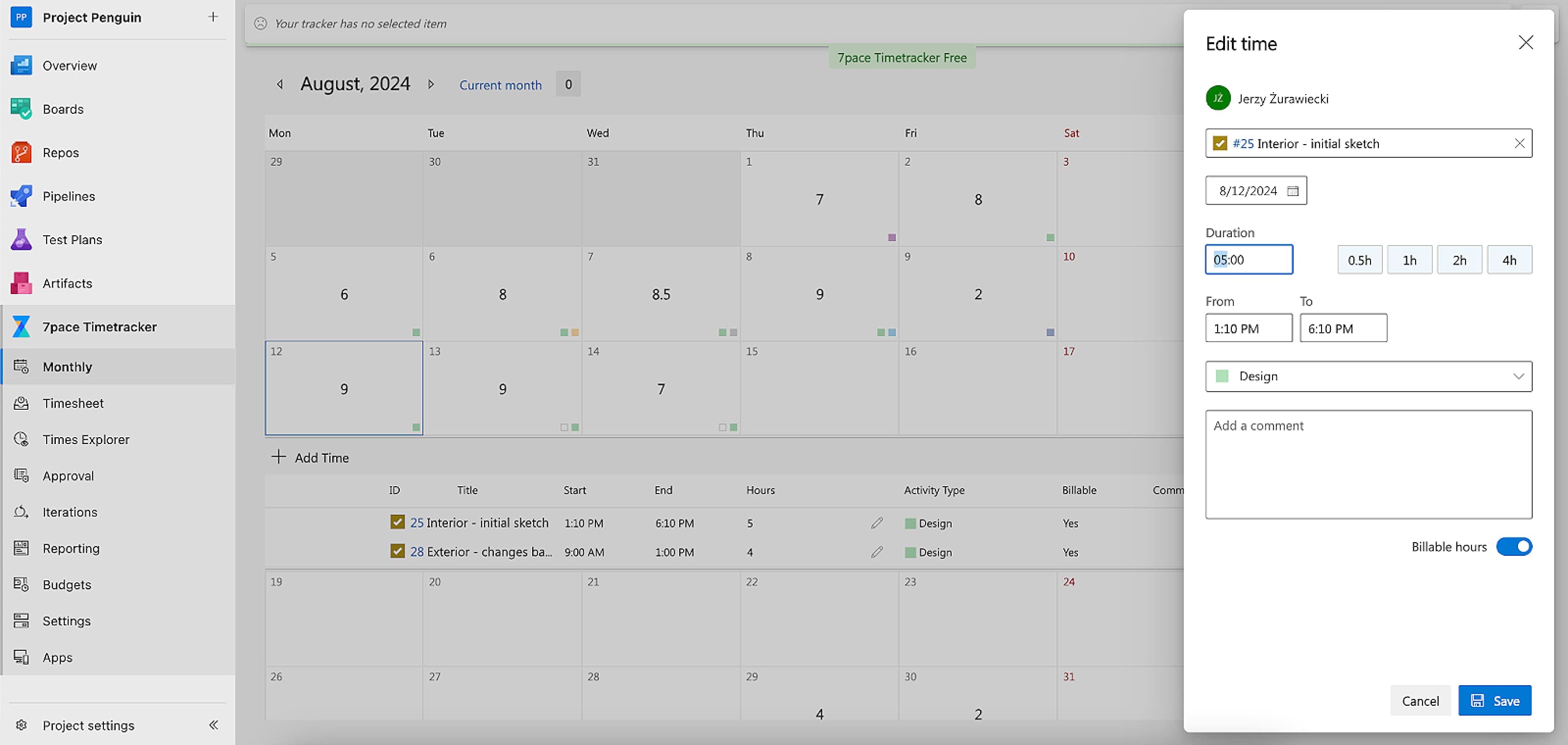1568x745 pixels.
Task: Open the Monthly view
Action: (x=119, y=367)
